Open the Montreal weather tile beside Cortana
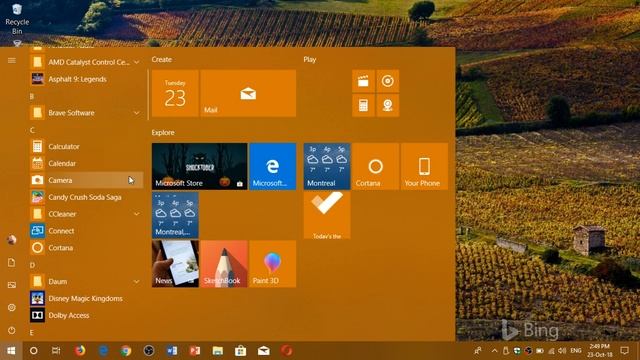Screen dimensions: 640x360 click(x=327, y=166)
